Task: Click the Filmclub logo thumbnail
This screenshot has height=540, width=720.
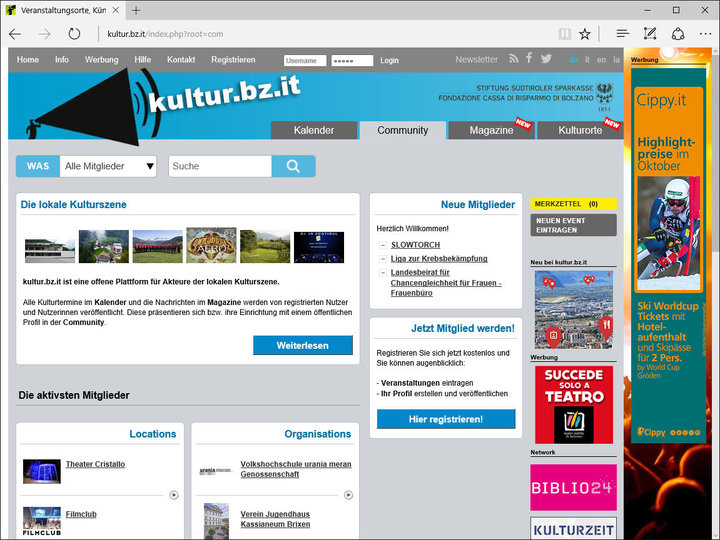Action: click(x=42, y=521)
